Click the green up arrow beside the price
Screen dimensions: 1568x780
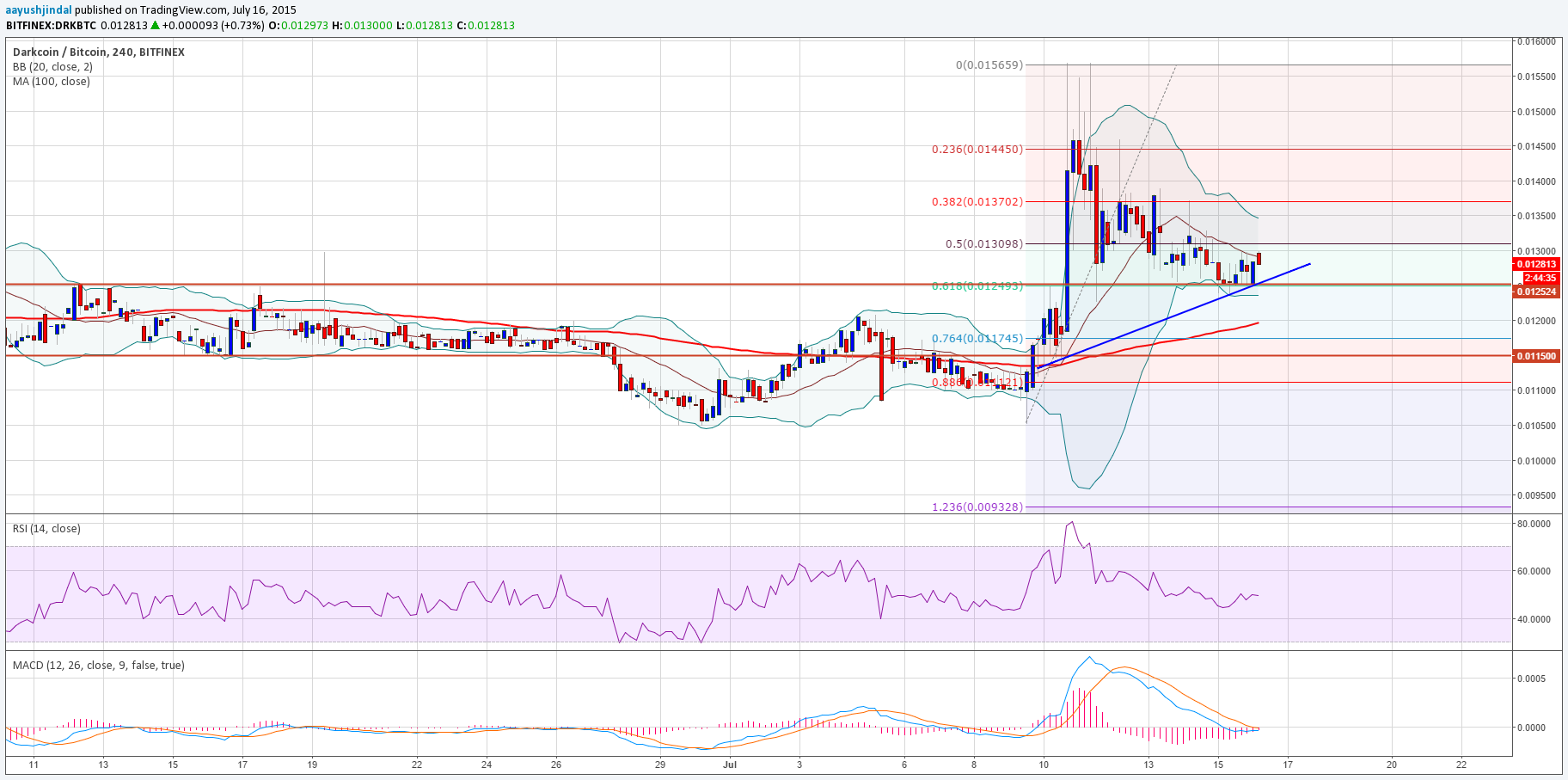(155, 25)
